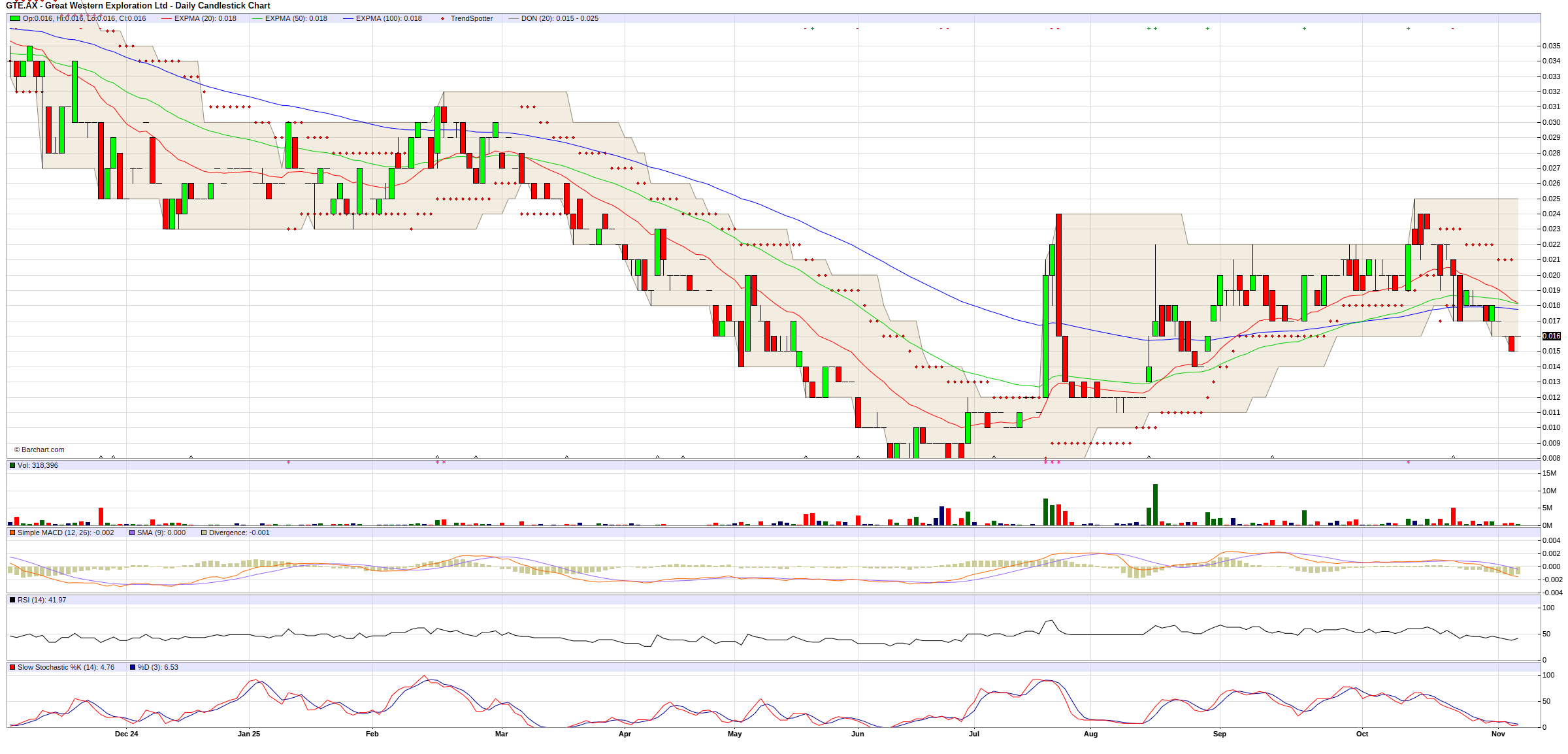Click the green candlestick legend swatch
The image size is (1568, 754).
(x=14, y=18)
